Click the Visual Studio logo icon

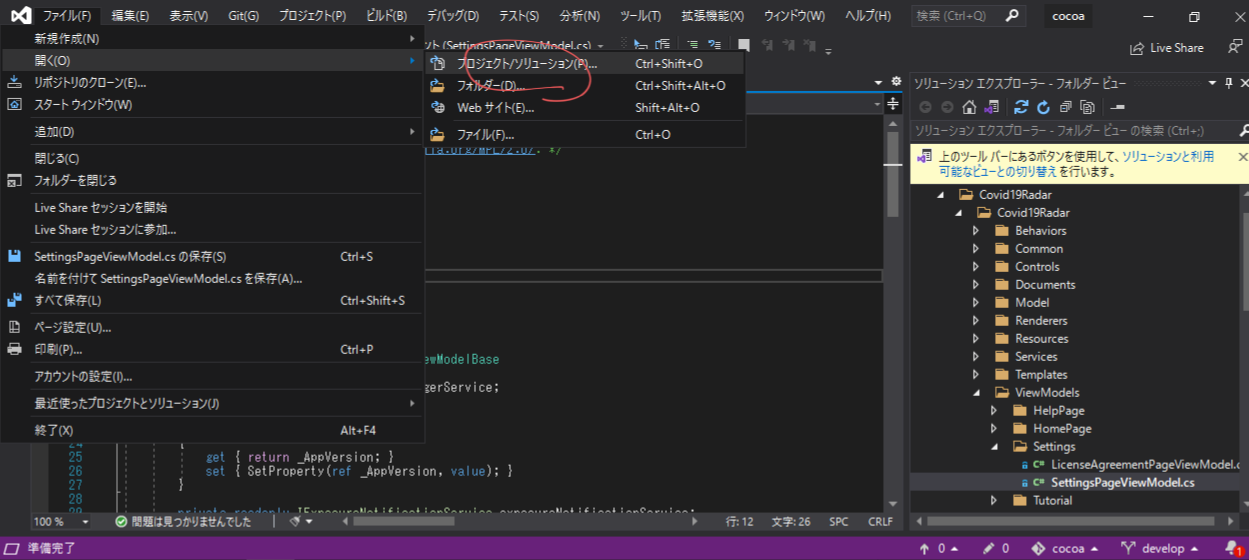point(20,16)
